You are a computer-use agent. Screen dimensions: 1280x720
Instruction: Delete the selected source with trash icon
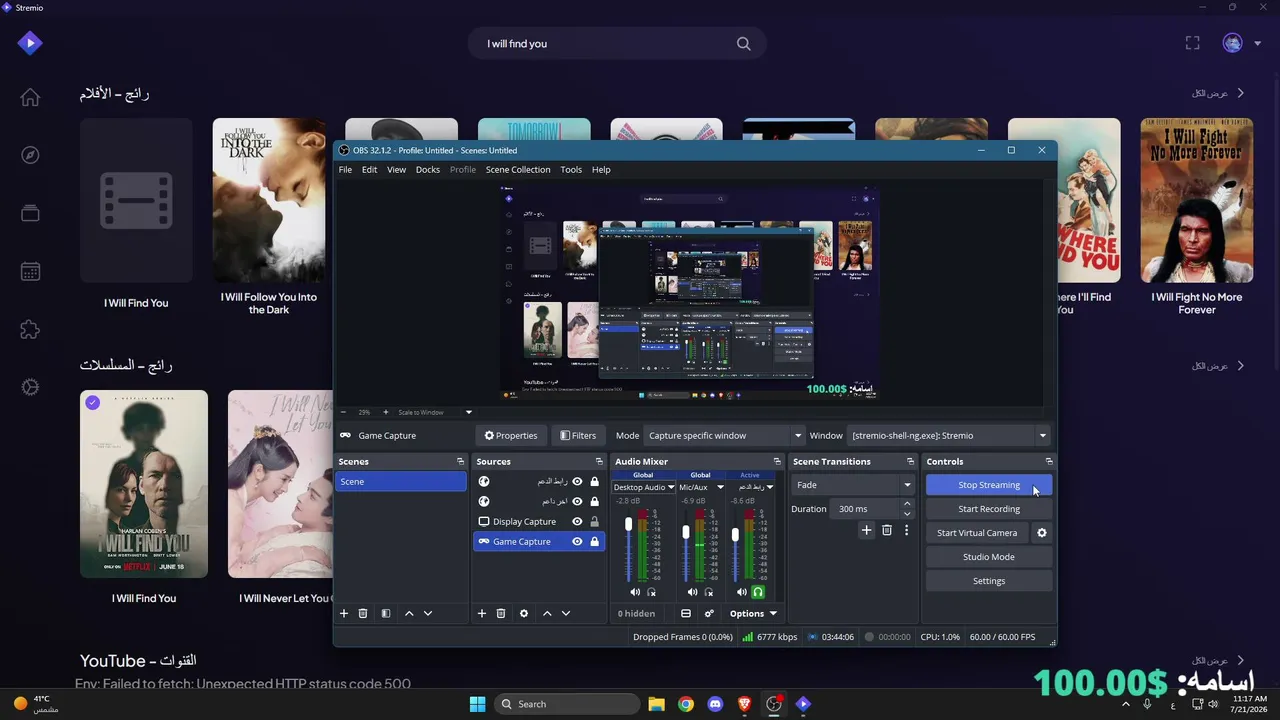click(x=501, y=613)
